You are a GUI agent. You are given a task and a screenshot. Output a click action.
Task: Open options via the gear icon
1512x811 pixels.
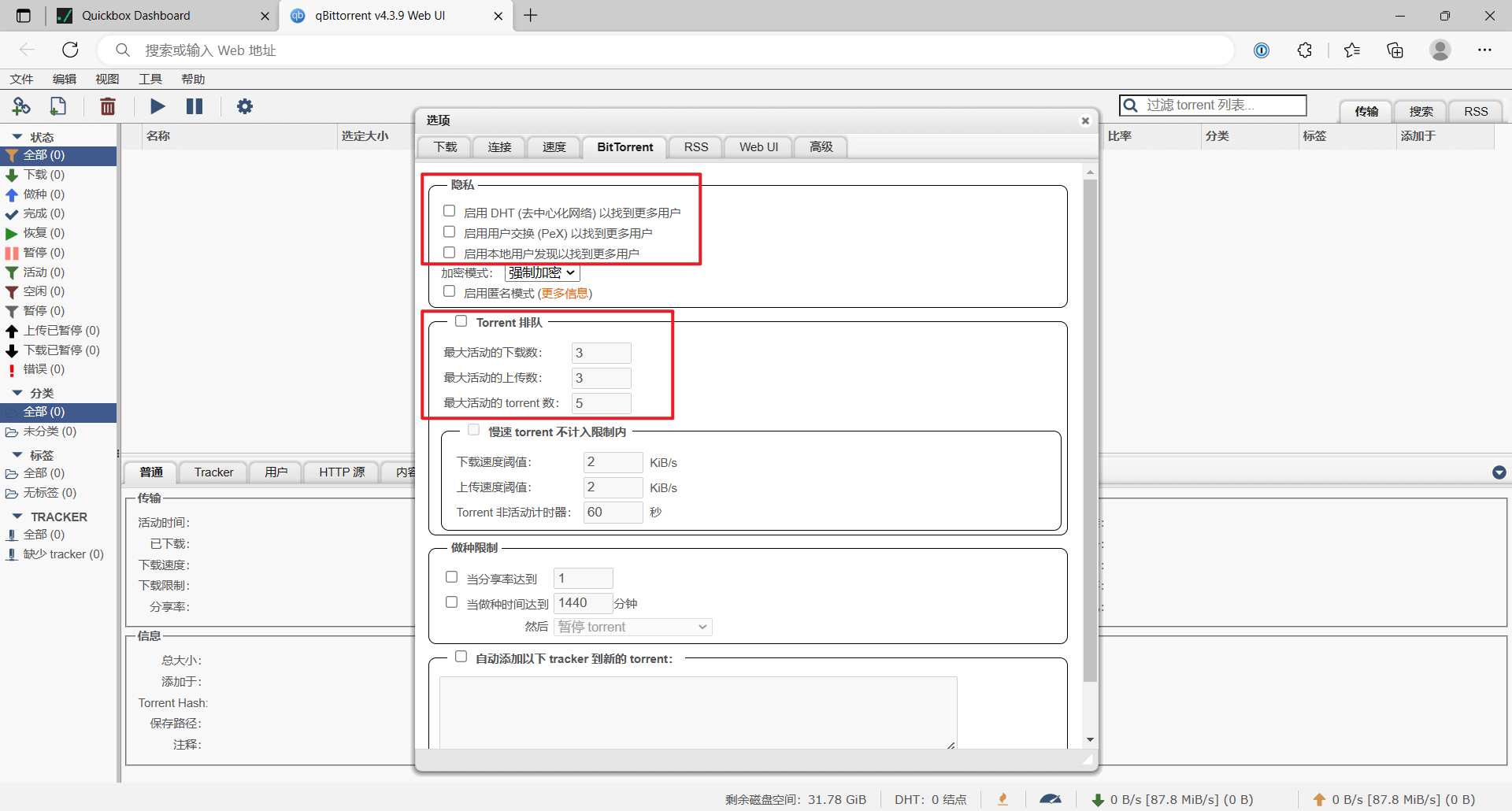click(245, 106)
